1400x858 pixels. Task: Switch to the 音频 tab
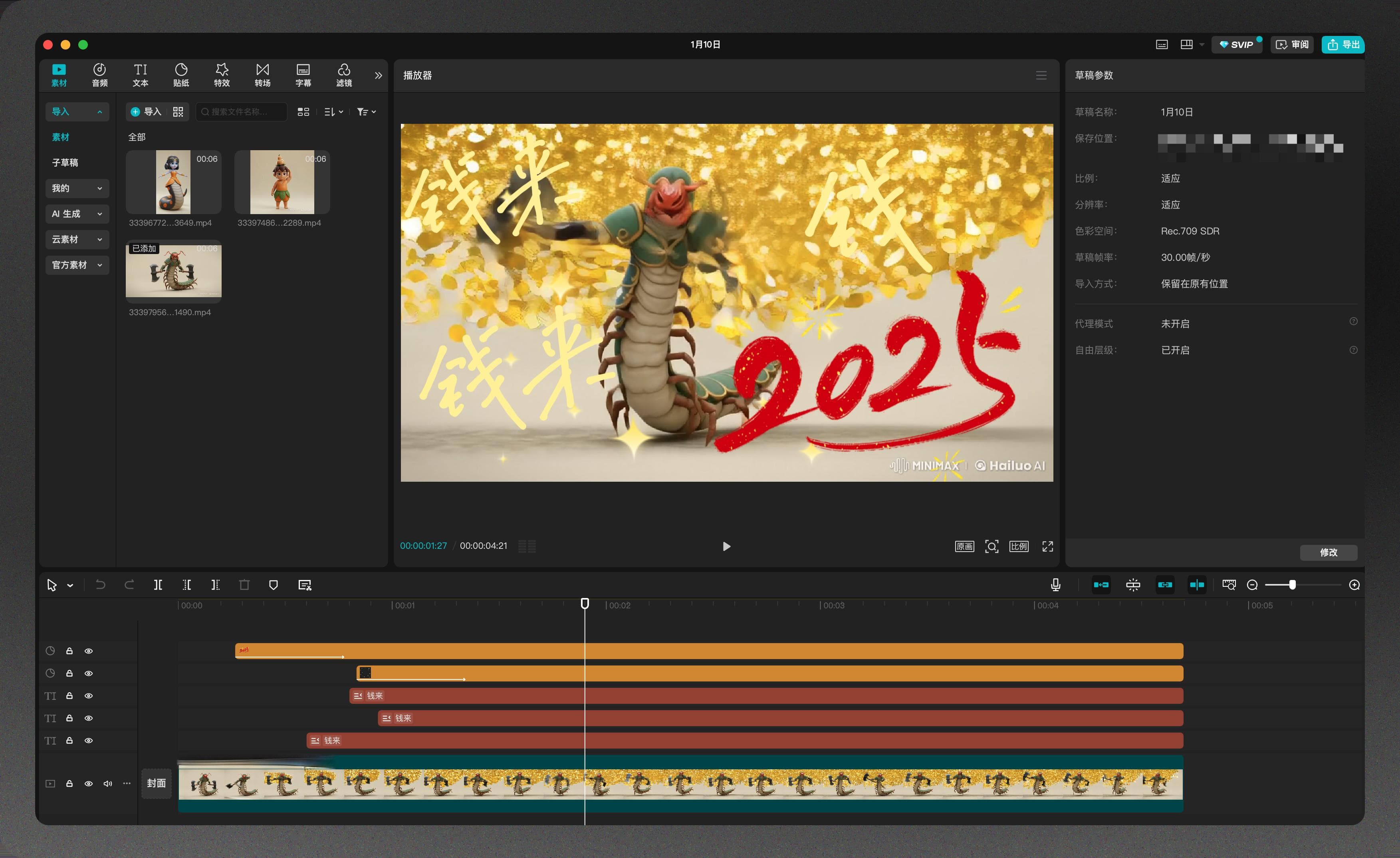point(99,75)
